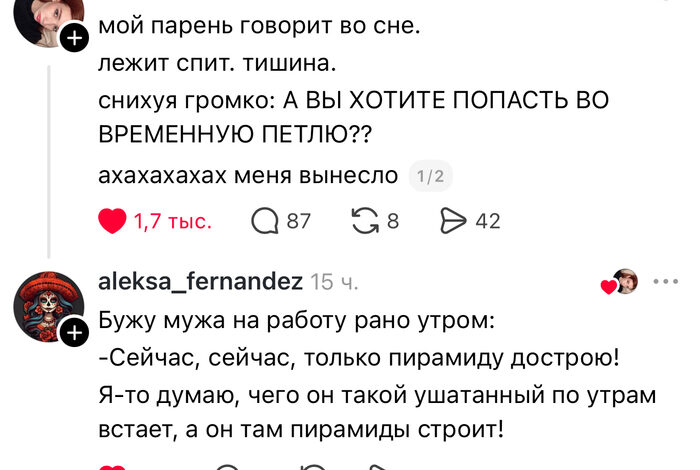Click the 1,7 тыс. likes count
Screen dimensions: 700x470
173,221
